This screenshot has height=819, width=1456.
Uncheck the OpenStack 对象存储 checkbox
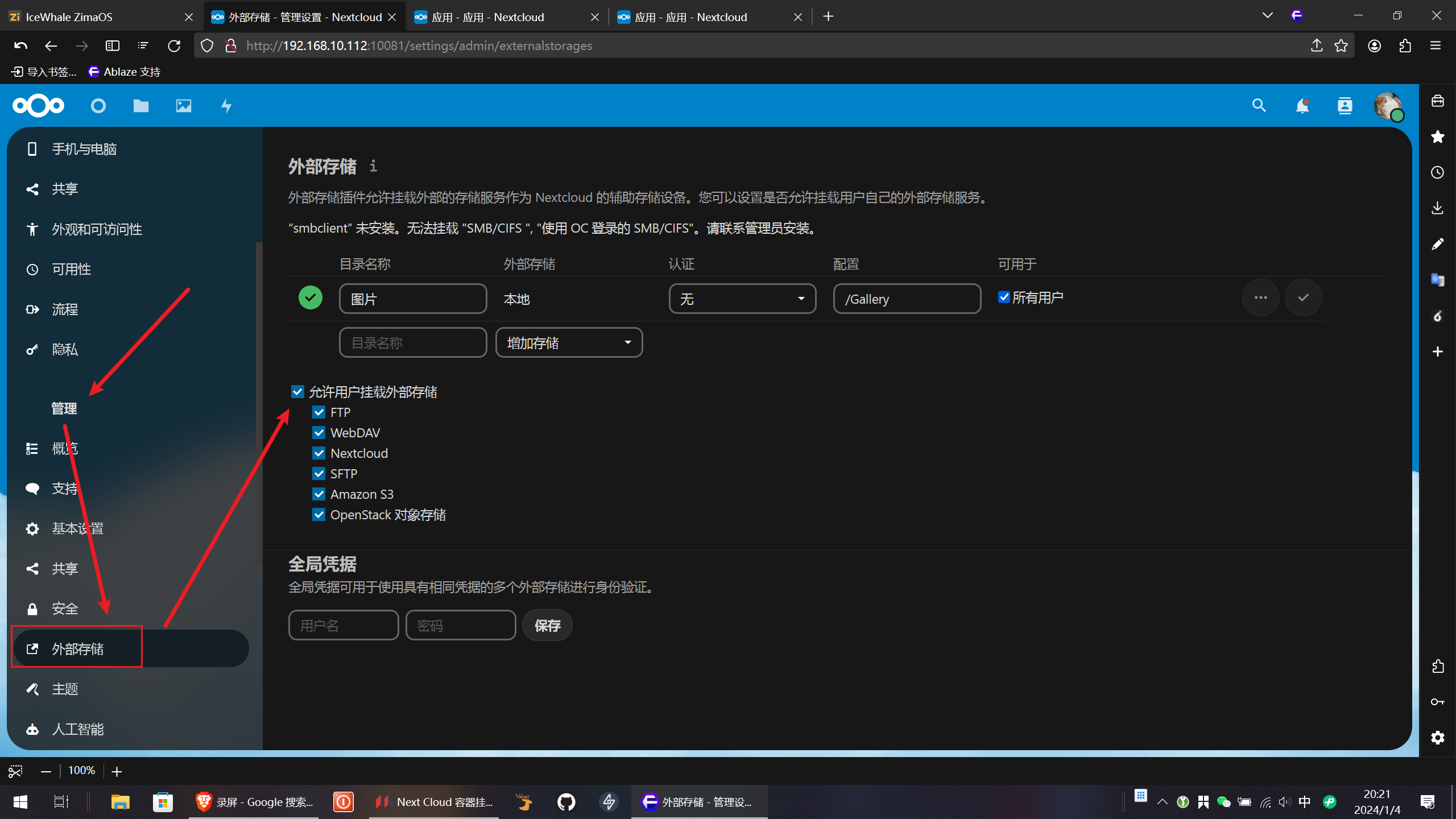point(319,515)
